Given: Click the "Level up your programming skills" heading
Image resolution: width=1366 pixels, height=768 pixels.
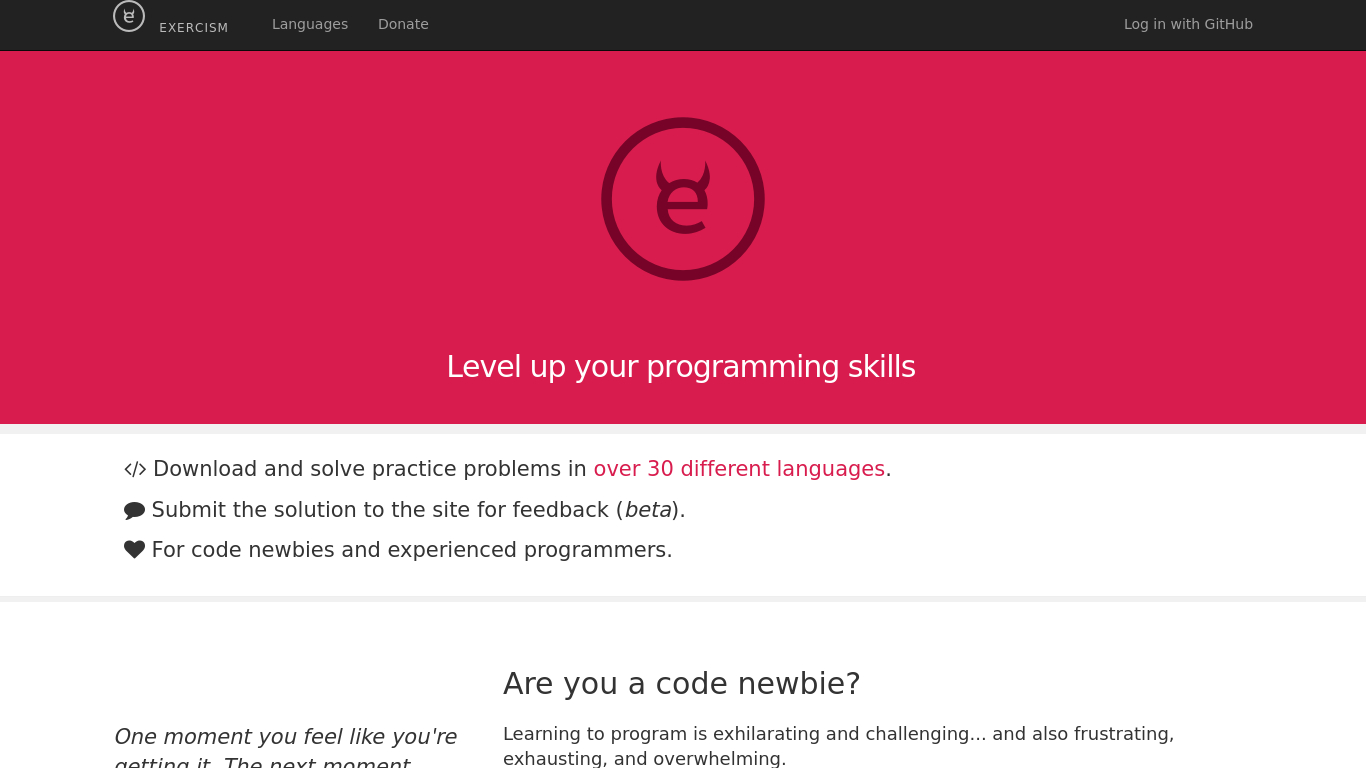Looking at the screenshot, I should pyautogui.click(x=681, y=367).
